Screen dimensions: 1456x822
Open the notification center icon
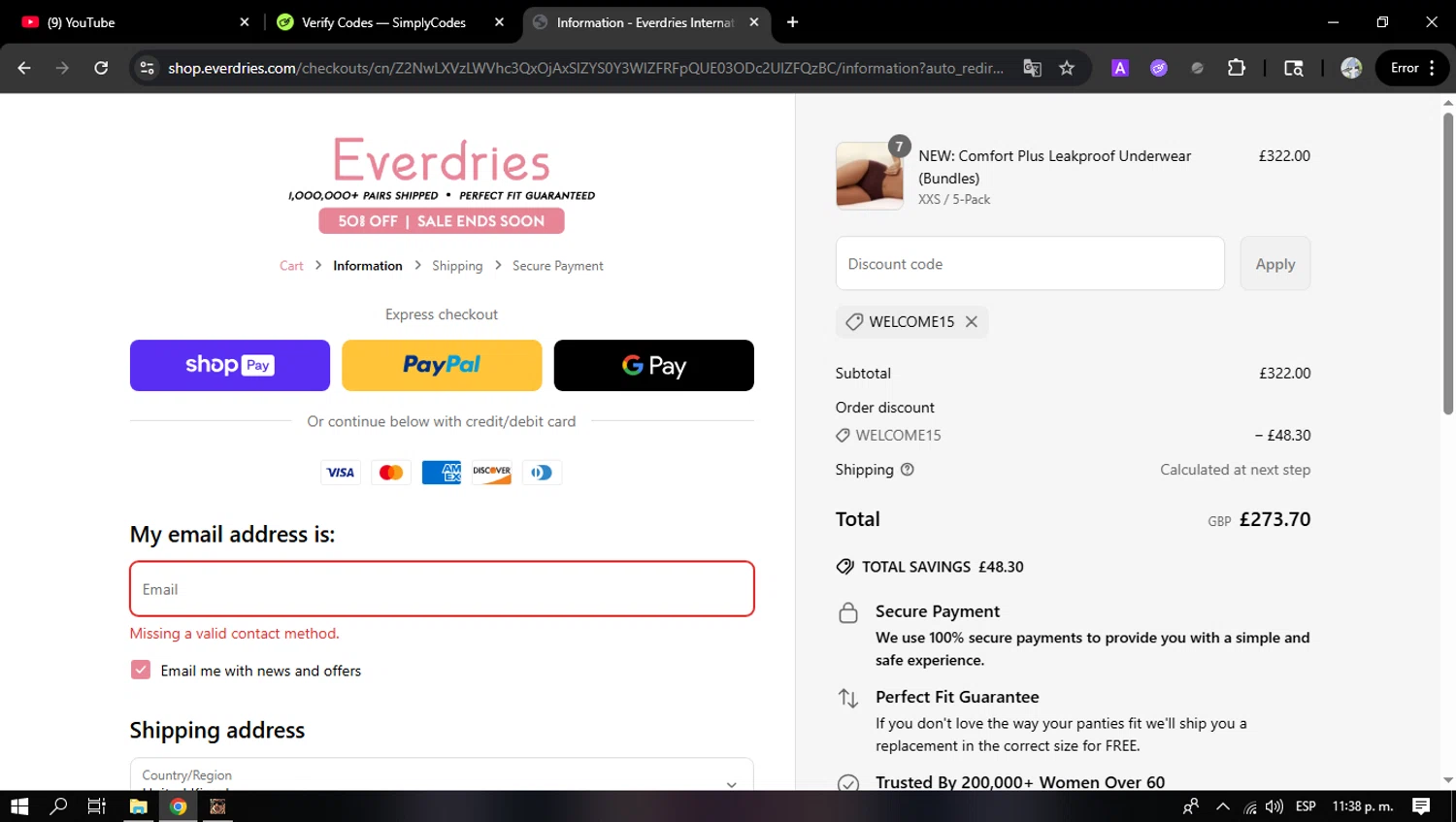(1421, 806)
